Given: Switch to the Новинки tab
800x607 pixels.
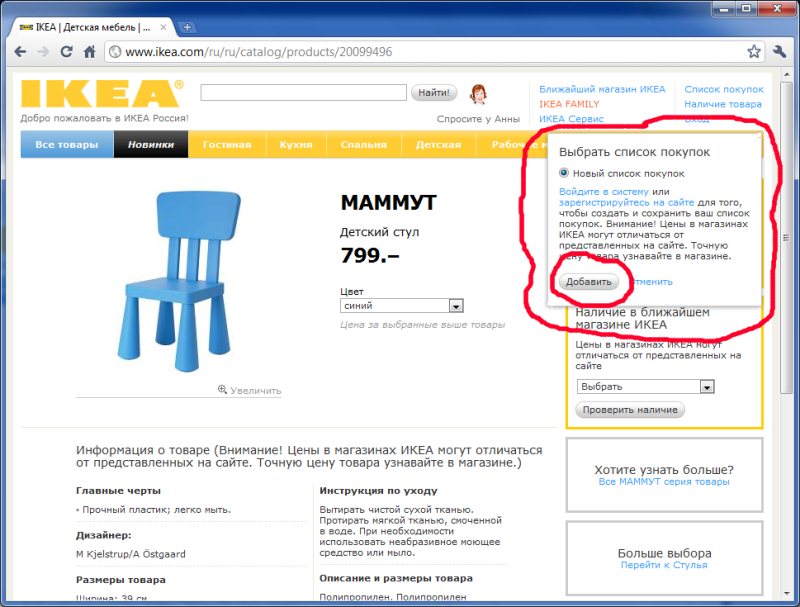Looking at the screenshot, I should tap(151, 145).
